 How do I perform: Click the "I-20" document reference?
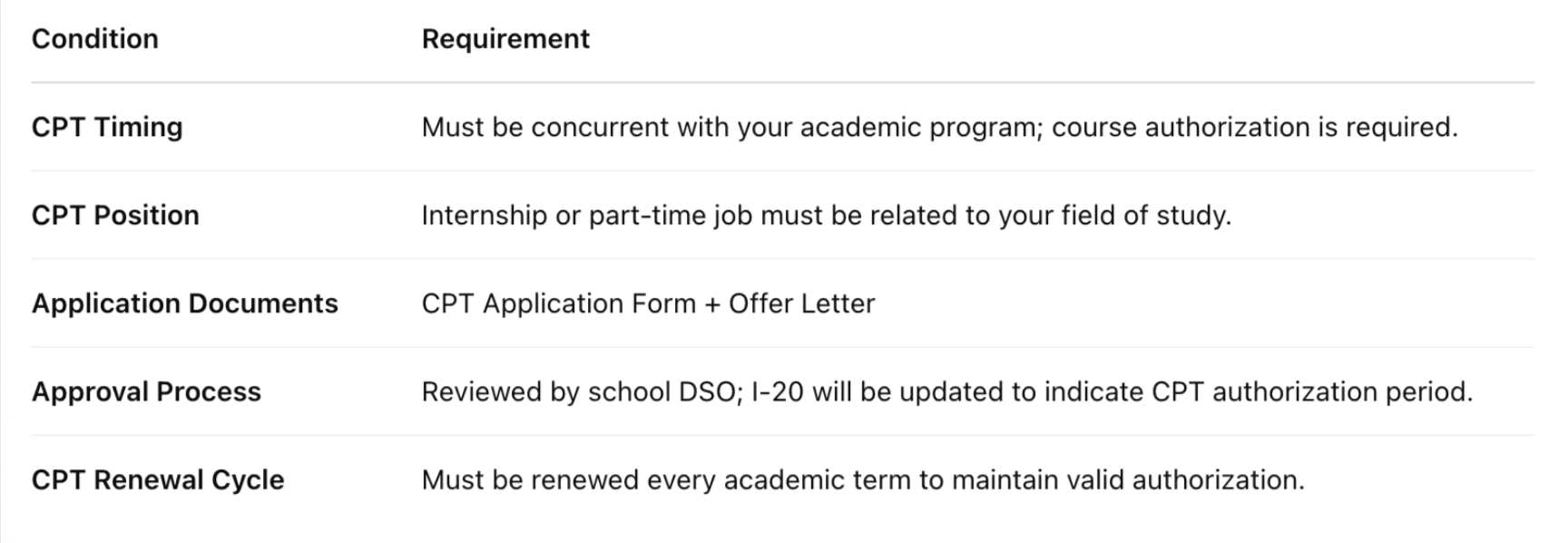tap(778, 391)
